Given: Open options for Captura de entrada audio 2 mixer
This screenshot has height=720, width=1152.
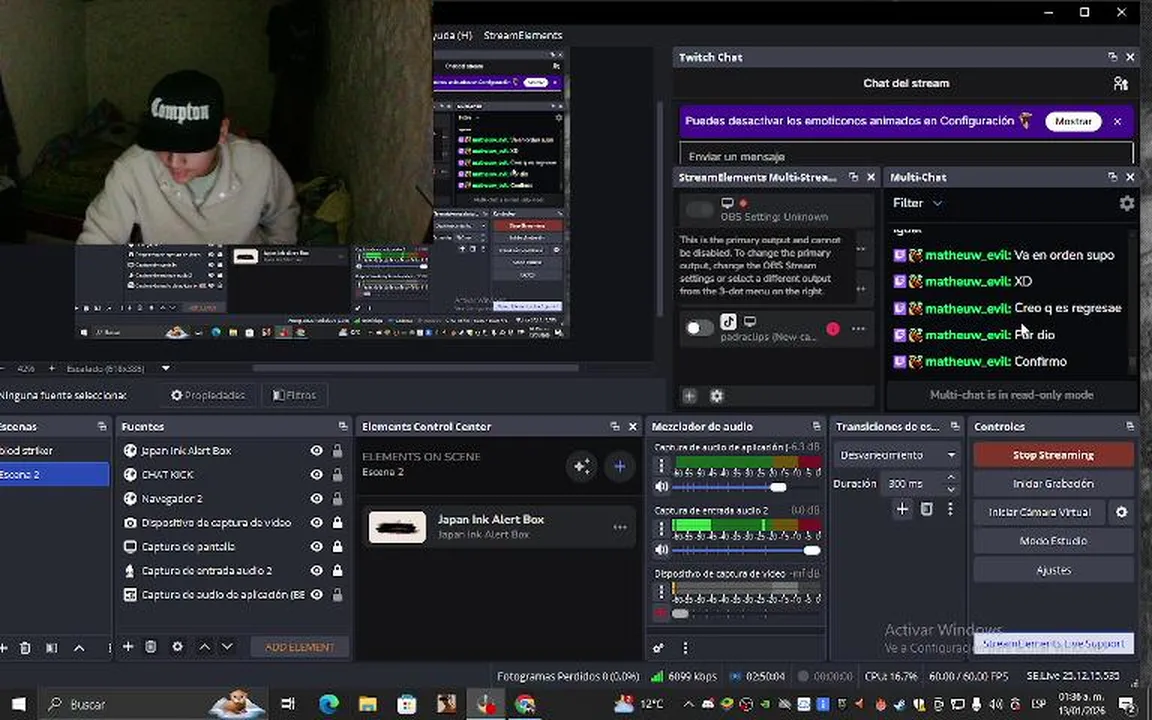Looking at the screenshot, I should 660,528.
